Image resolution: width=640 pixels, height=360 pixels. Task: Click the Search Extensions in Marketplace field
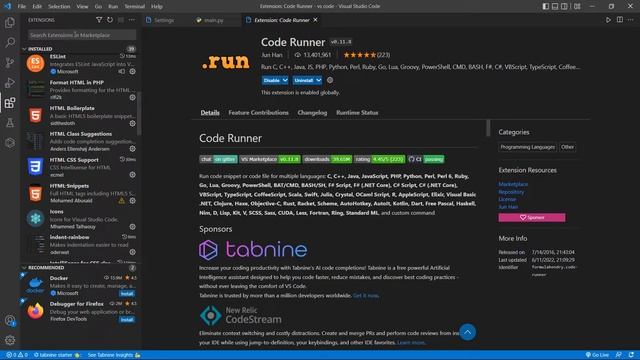pos(82,35)
